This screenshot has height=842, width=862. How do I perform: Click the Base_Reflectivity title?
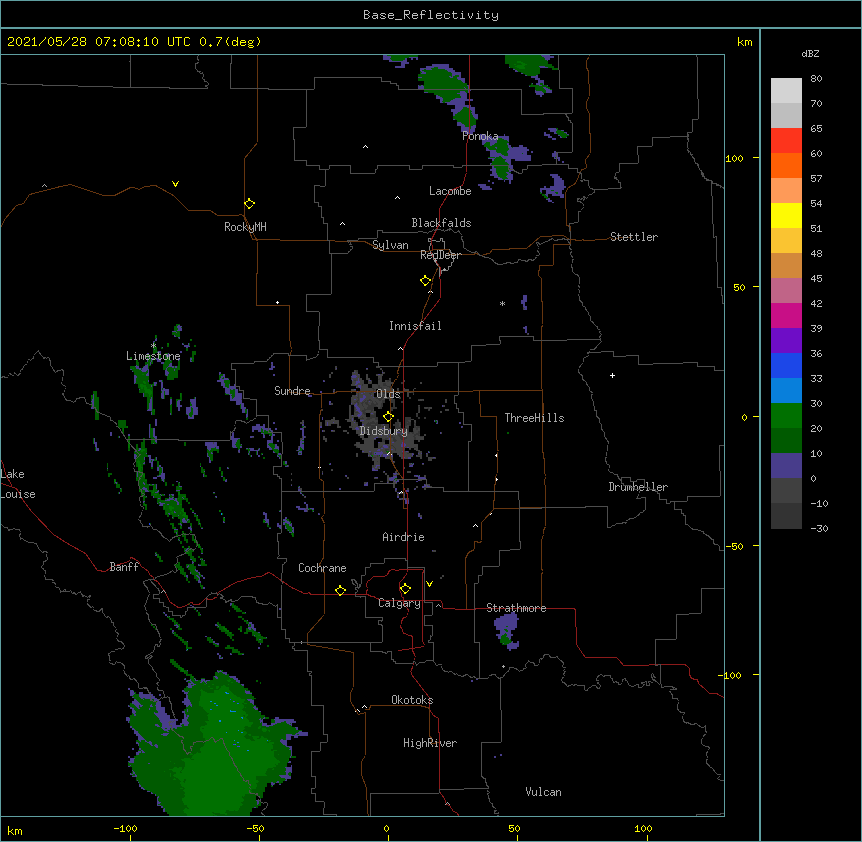click(x=431, y=15)
